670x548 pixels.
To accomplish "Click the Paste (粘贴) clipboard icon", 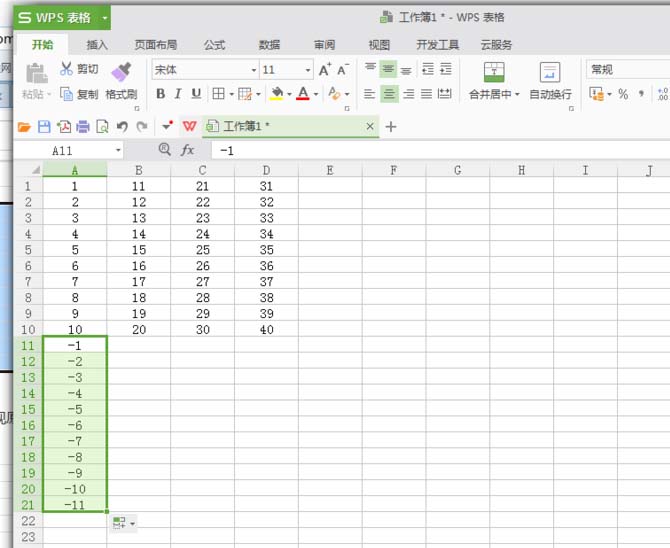I will [37, 73].
